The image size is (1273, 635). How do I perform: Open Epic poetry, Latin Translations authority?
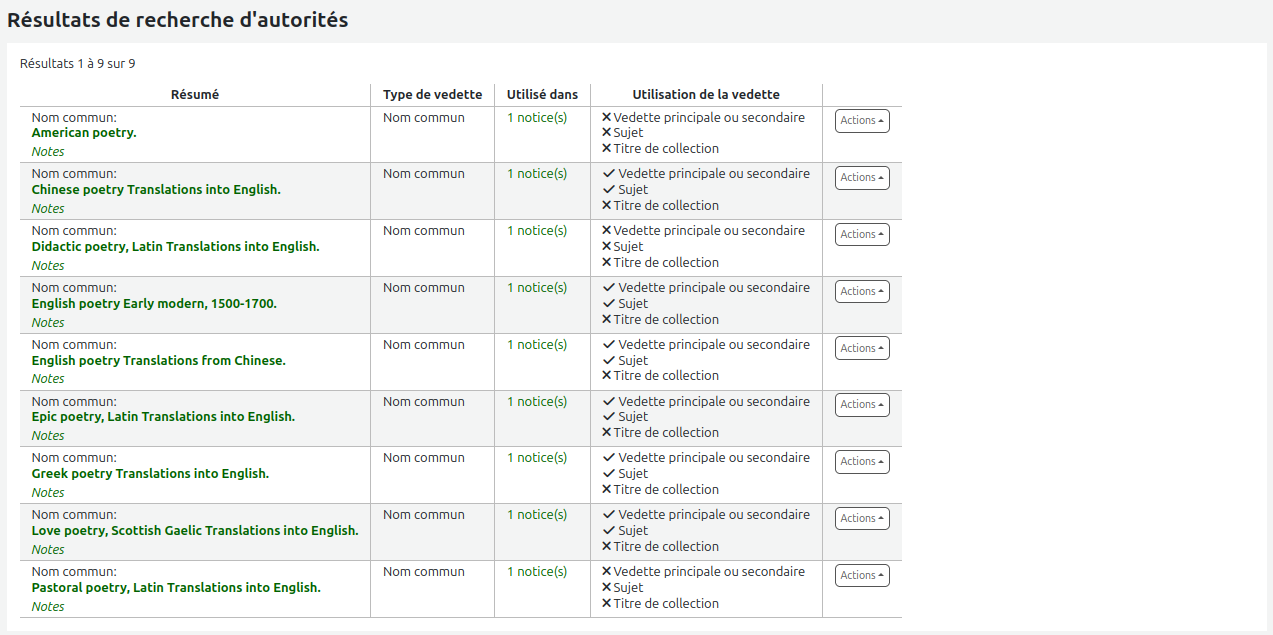coord(163,417)
